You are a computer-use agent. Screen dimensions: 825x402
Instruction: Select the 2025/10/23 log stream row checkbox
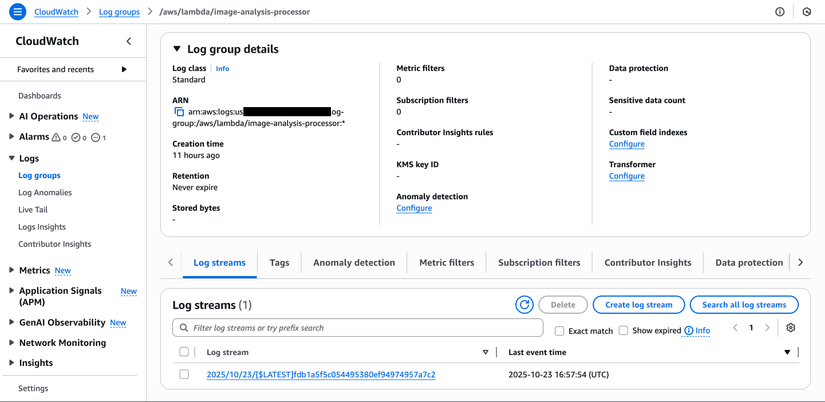click(x=184, y=375)
